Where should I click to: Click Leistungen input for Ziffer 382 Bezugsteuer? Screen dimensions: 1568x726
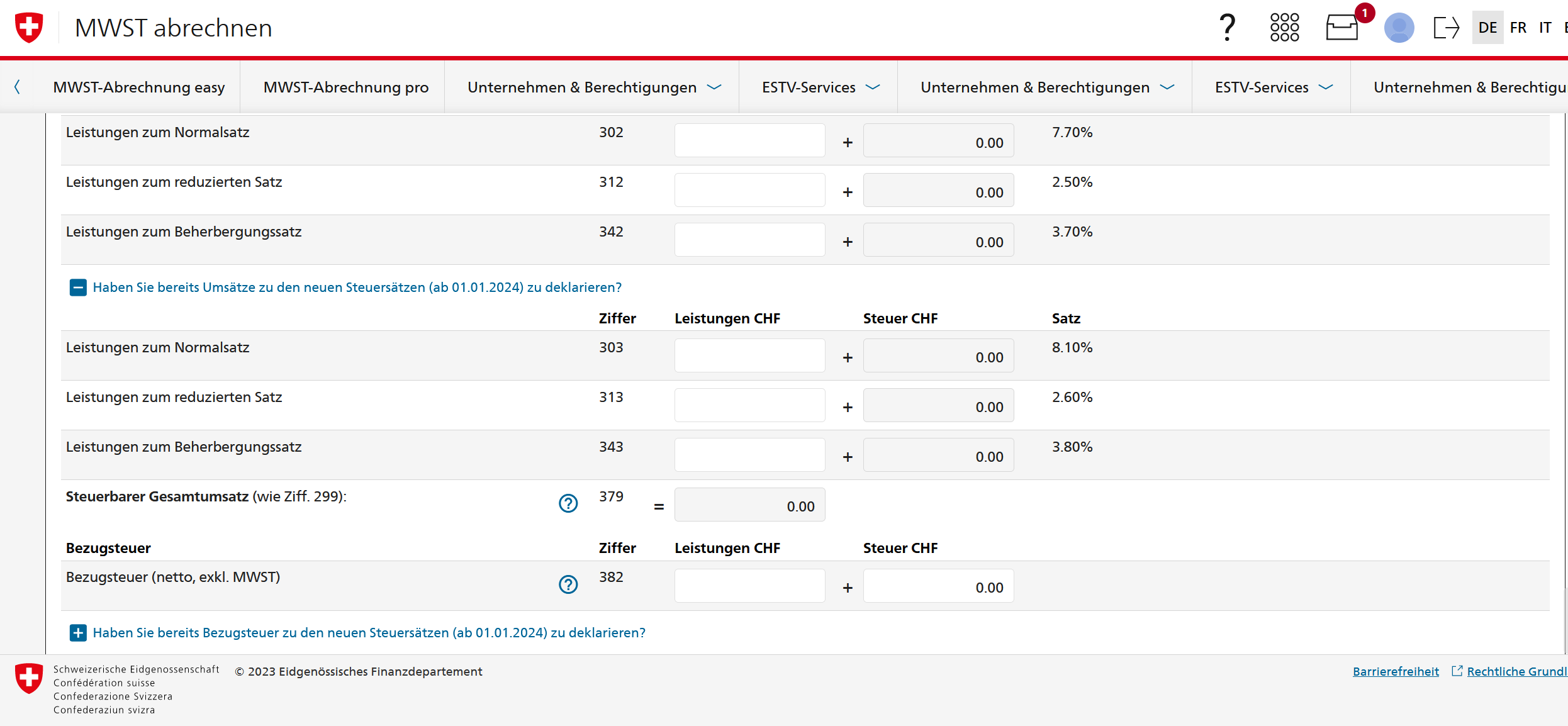[x=749, y=586]
